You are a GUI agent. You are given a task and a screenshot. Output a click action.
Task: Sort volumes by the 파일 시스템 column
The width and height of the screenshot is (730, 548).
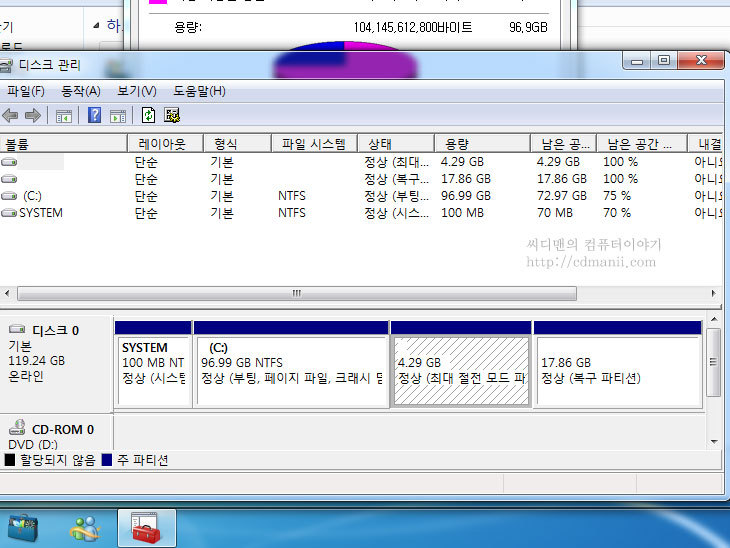pyautogui.click(x=314, y=144)
